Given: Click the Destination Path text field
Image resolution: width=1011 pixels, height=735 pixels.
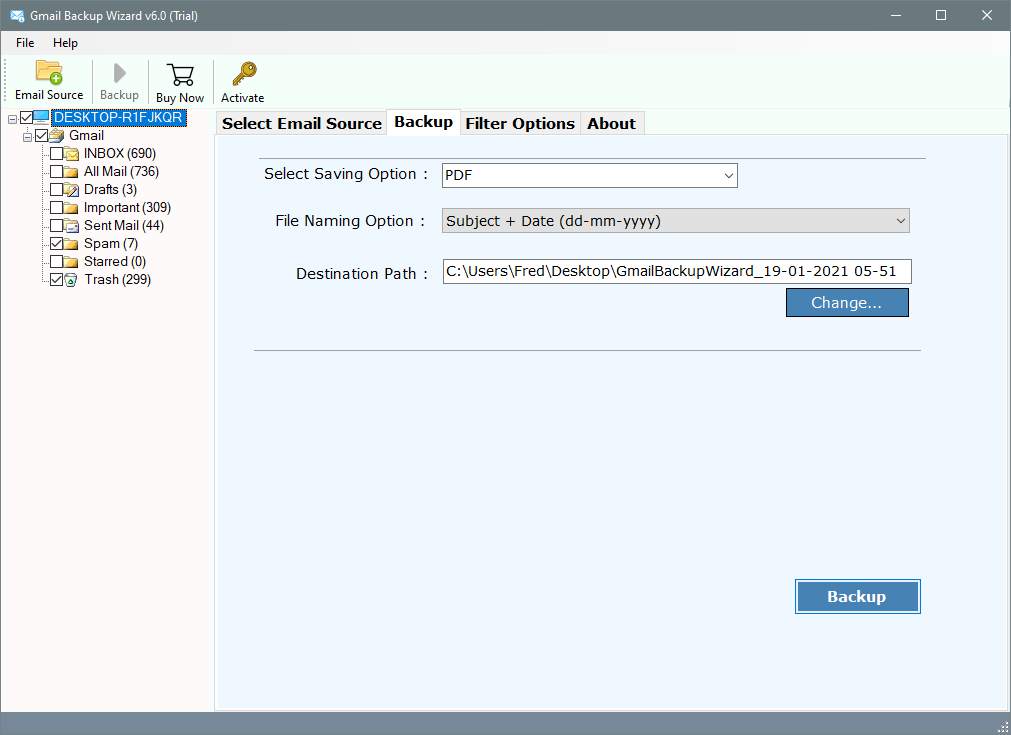Looking at the screenshot, I should tap(677, 271).
